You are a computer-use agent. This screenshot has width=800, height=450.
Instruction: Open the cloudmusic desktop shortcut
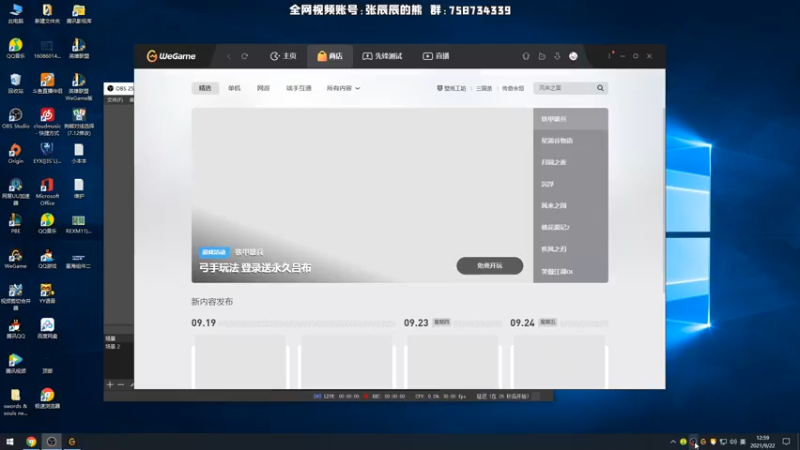coord(47,121)
